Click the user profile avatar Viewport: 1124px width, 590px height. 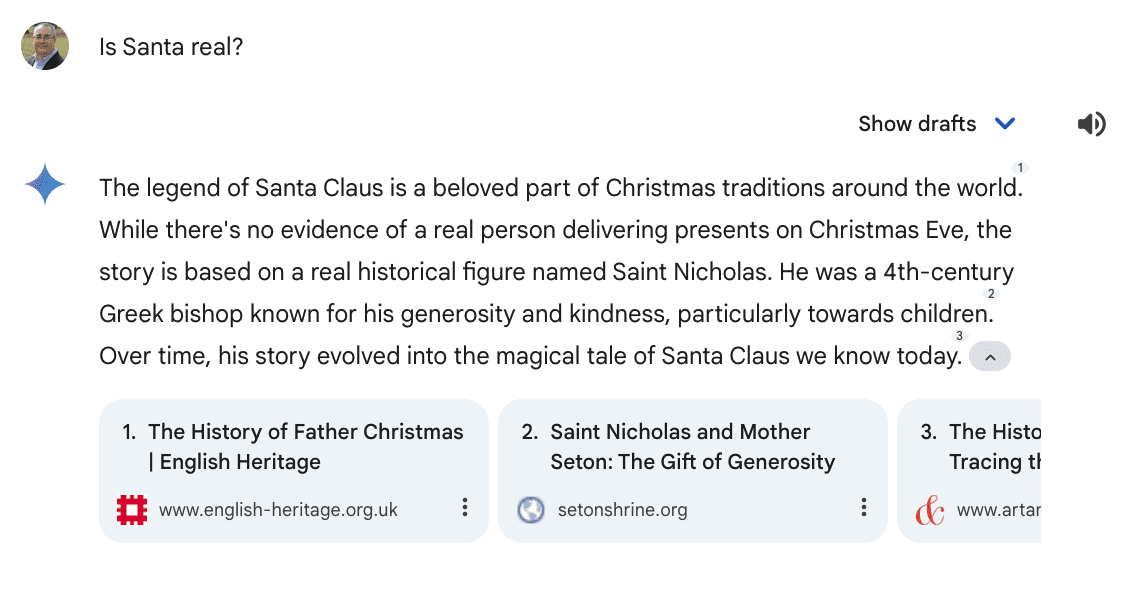coord(44,46)
